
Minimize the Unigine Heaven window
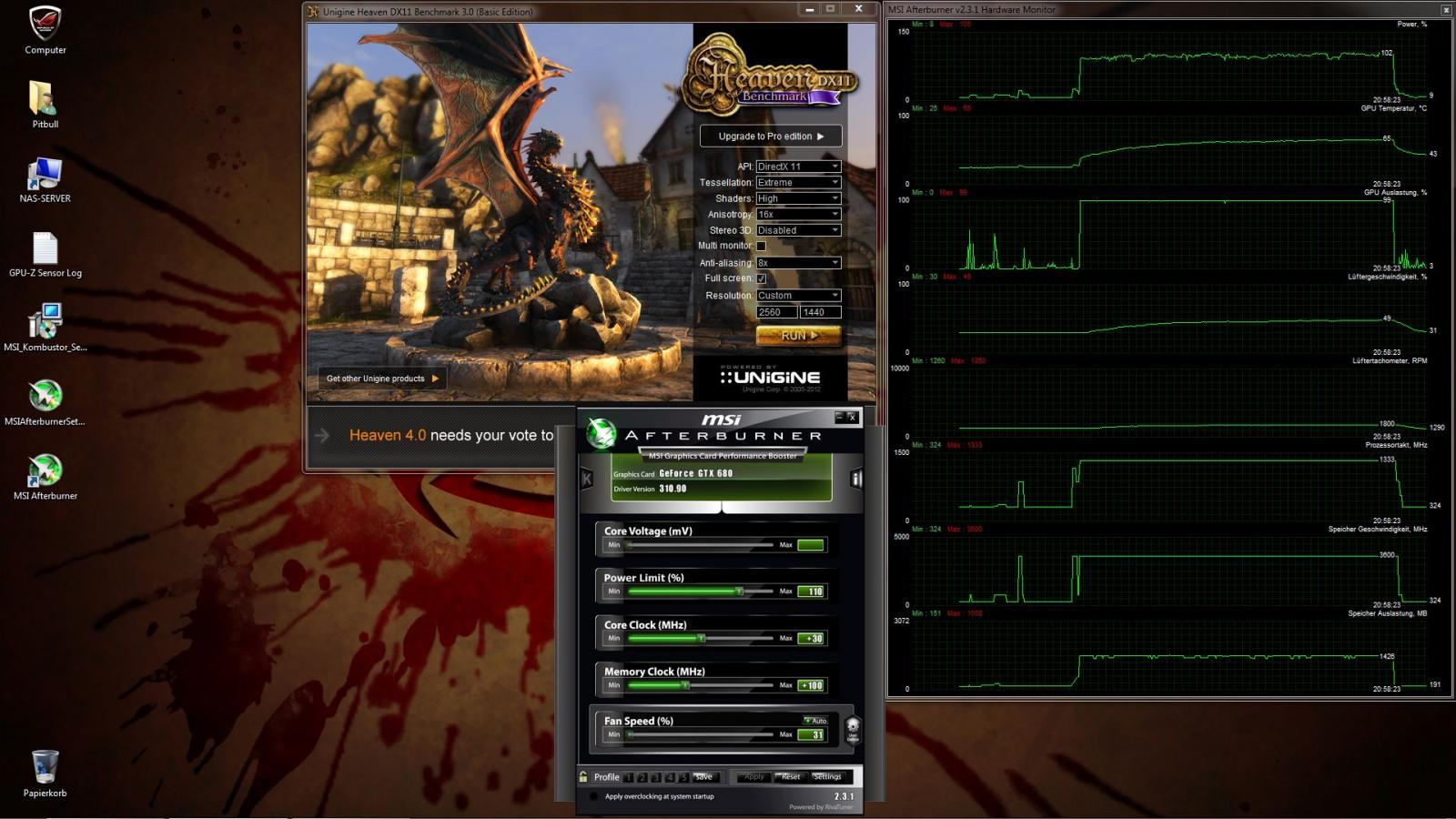click(x=809, y=9)
